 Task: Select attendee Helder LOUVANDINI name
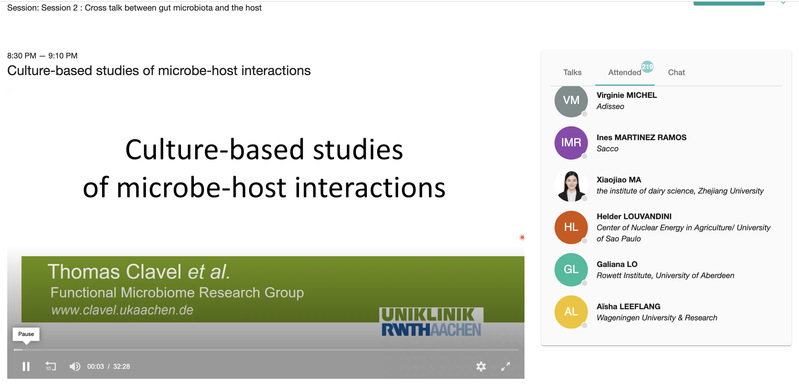coord(634,217)
